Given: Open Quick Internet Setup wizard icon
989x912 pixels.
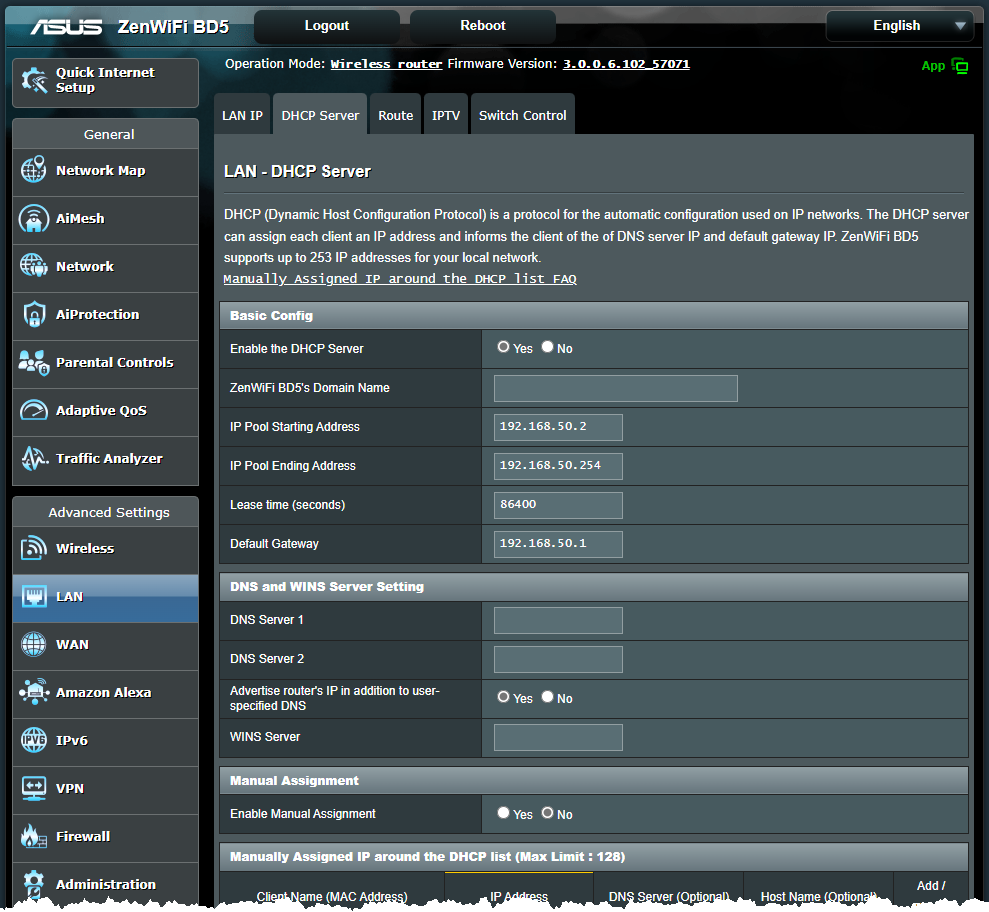Looking at the screenshot, I should point(34,81).
